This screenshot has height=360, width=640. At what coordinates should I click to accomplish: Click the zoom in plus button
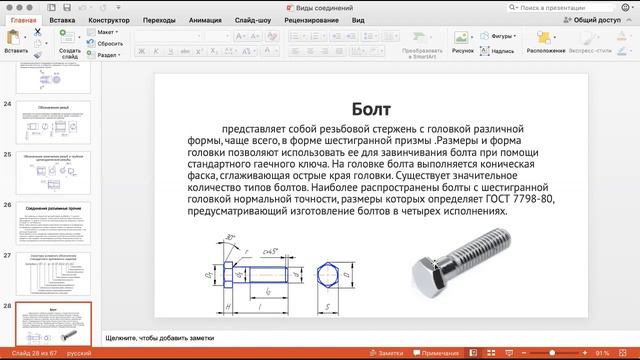point(584,353)
